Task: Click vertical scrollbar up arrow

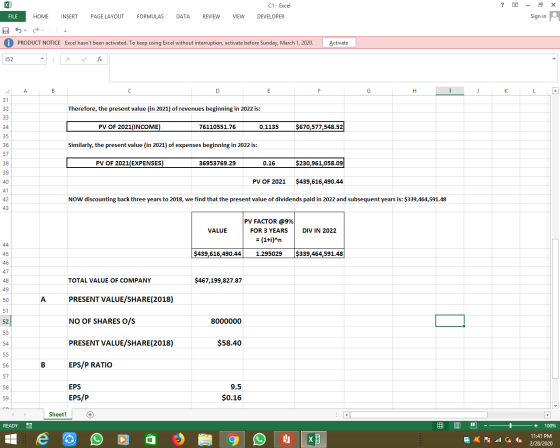Action: pyautogui.click(x=555, y=91)
